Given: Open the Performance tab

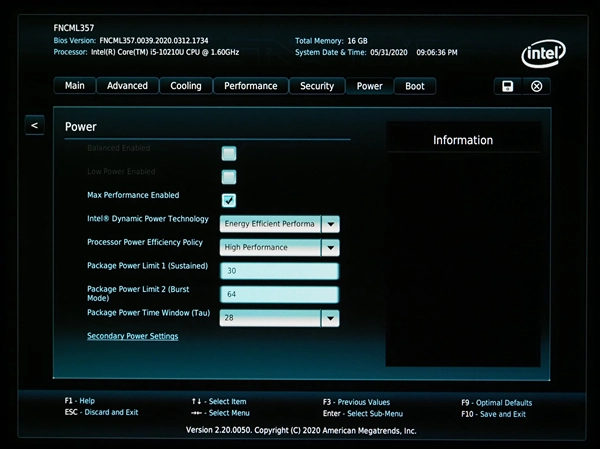Looking at the screenshot, I should point(251,86).
